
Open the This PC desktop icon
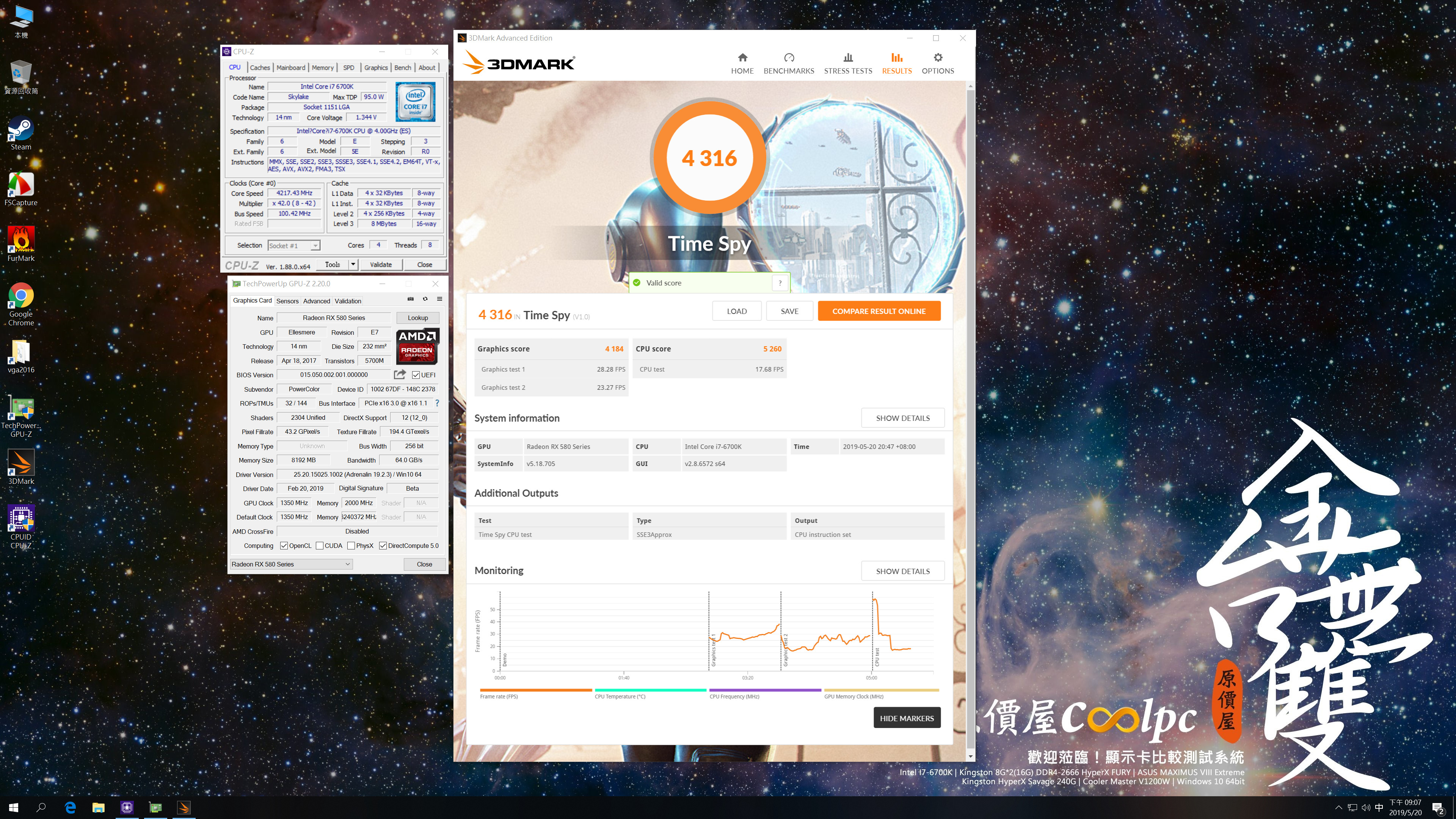[x=21, y=22]
